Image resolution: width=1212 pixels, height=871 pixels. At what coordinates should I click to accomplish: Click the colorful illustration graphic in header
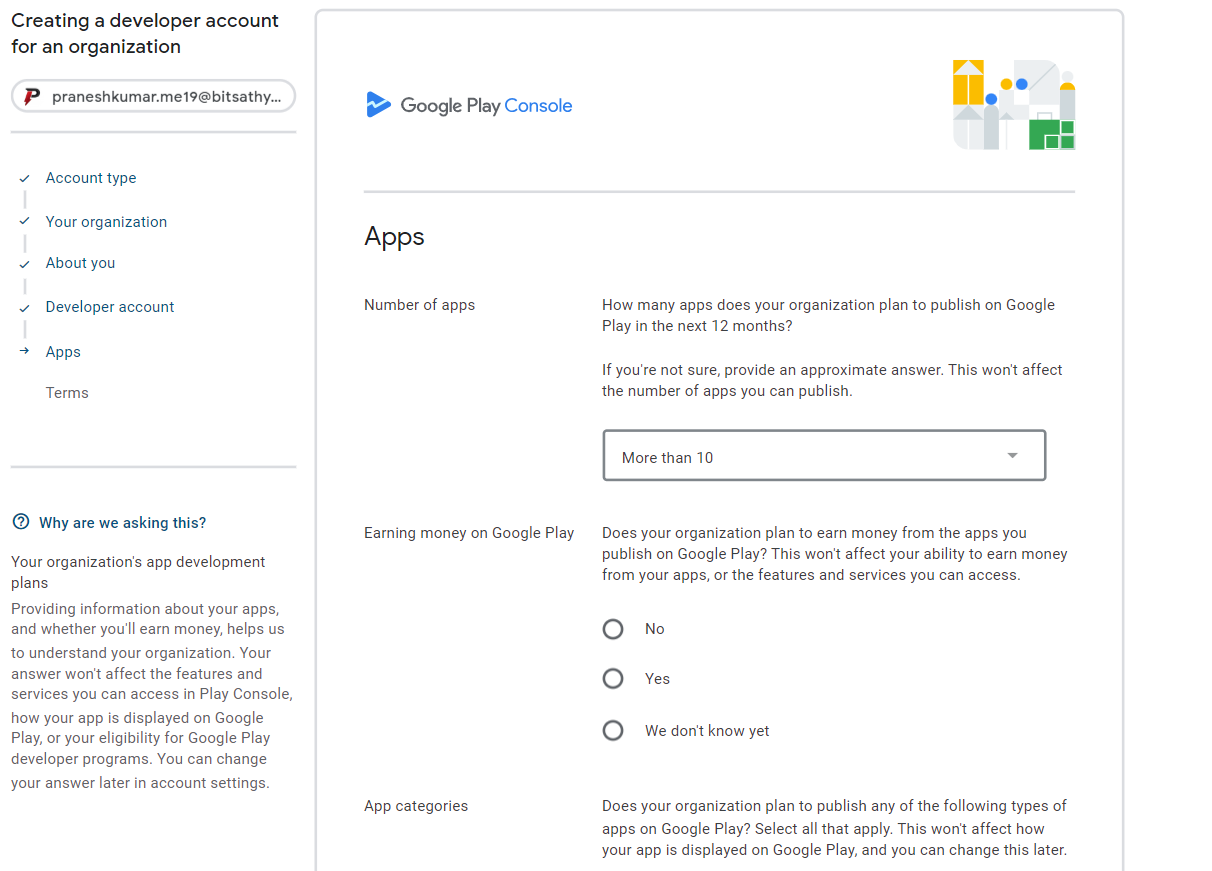point(1013,105)
